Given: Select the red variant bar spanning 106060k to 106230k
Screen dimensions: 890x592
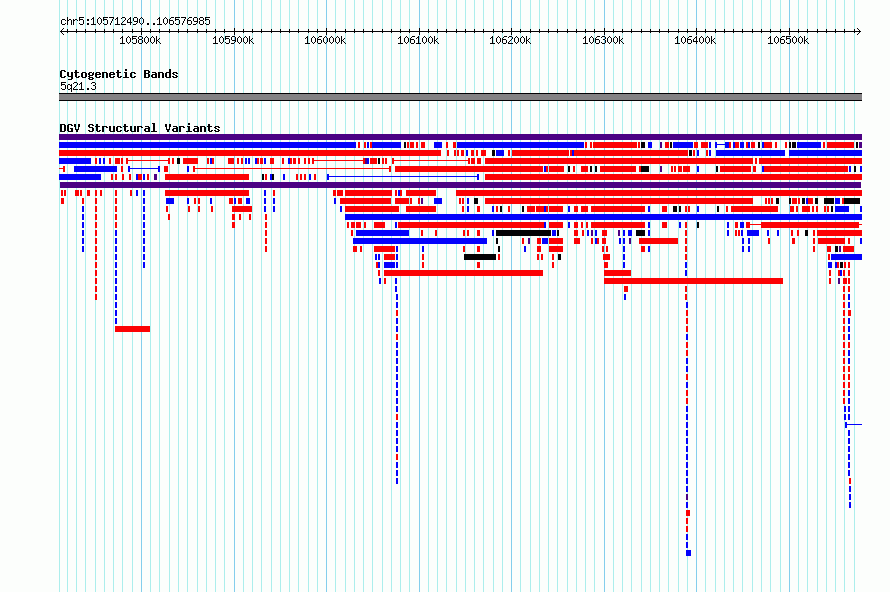Looking at the screenshot, I should (463, 273).
